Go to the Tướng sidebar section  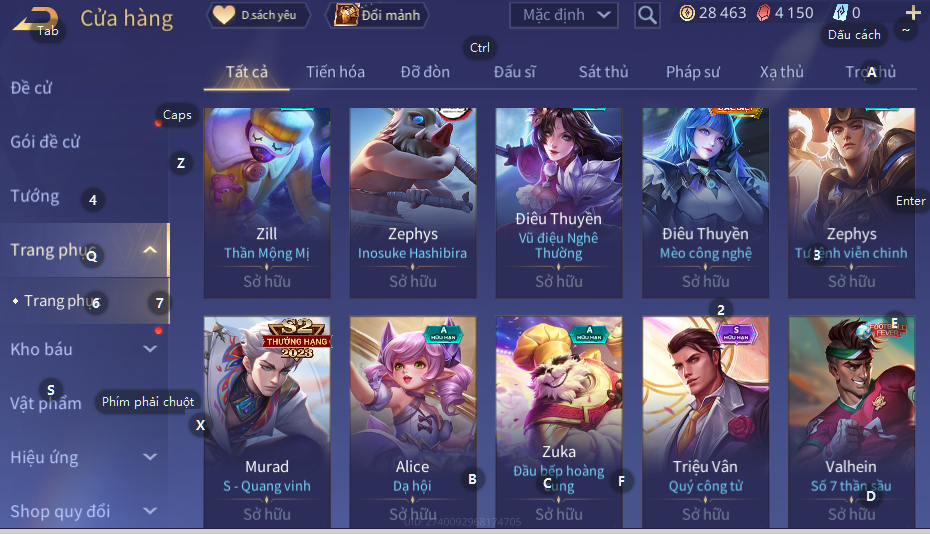(35, 196)
